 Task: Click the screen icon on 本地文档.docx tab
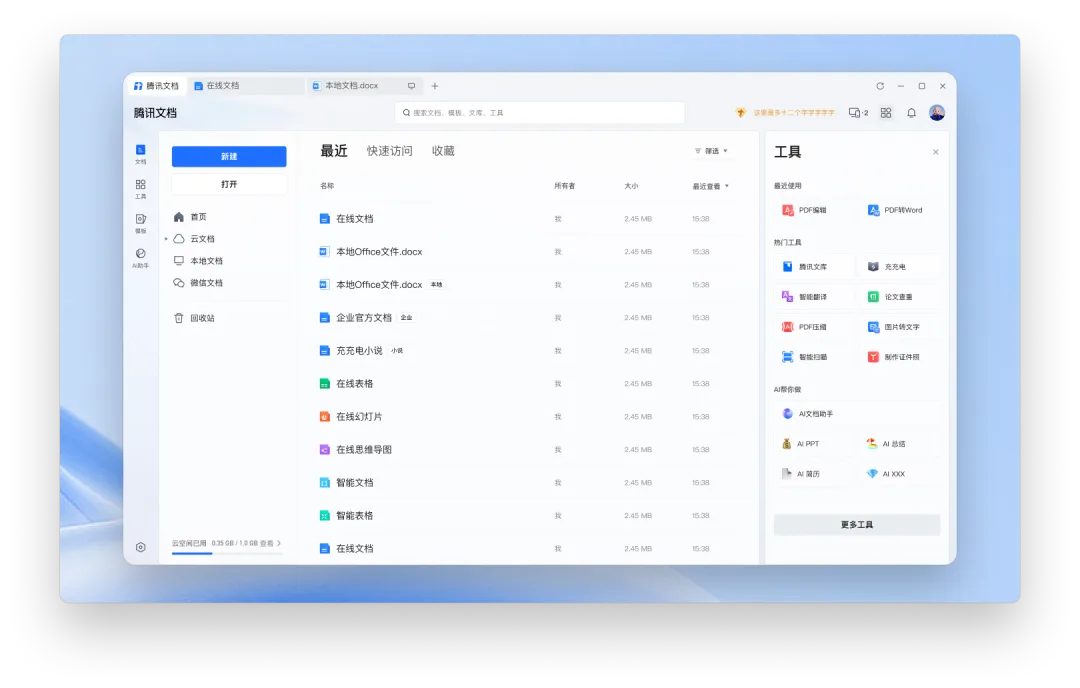coord(411,86)
